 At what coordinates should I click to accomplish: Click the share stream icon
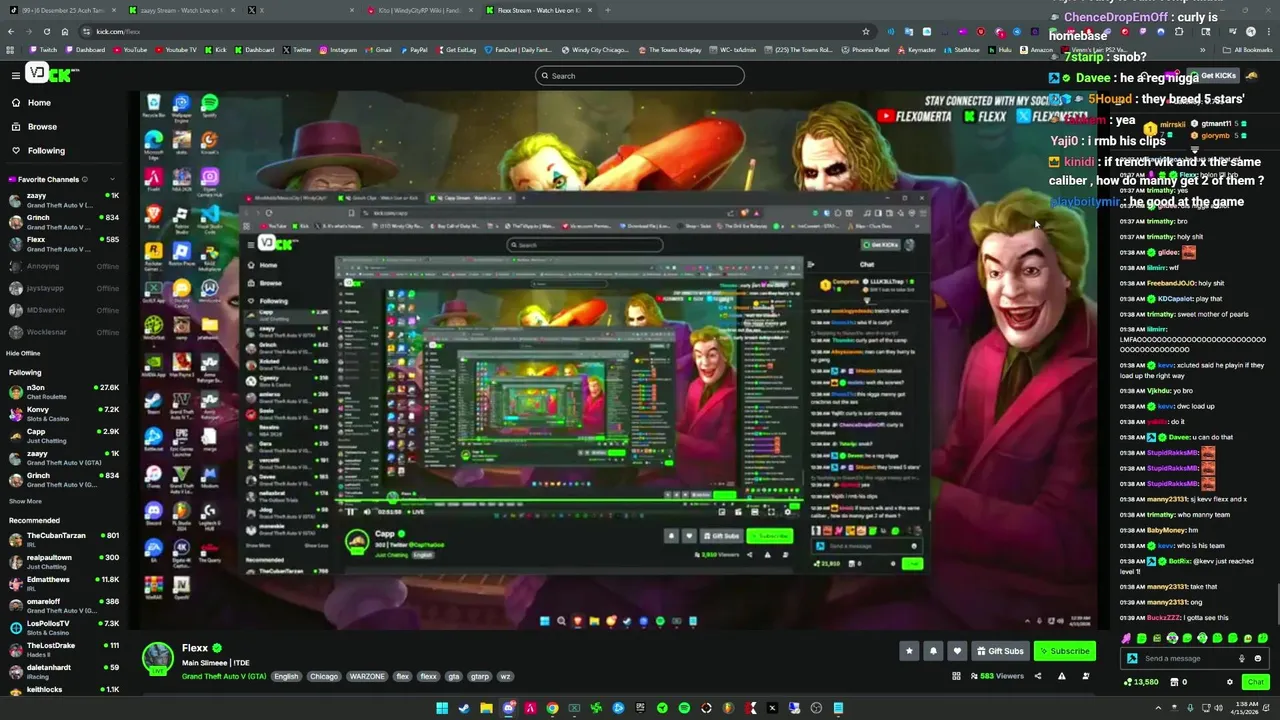(x=1037, y=676)
